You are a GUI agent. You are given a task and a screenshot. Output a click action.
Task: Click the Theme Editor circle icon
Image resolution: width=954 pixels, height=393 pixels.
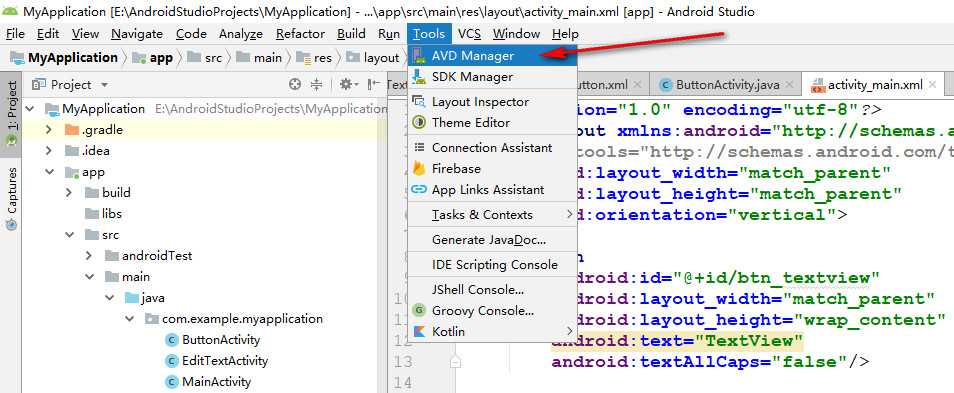click(x=419, y=123)
